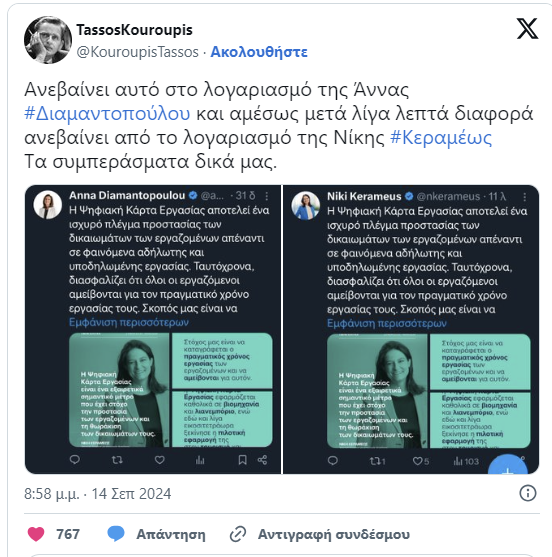Open three-dot menu on Niki Kerameus post

click(x=525, y=197)
